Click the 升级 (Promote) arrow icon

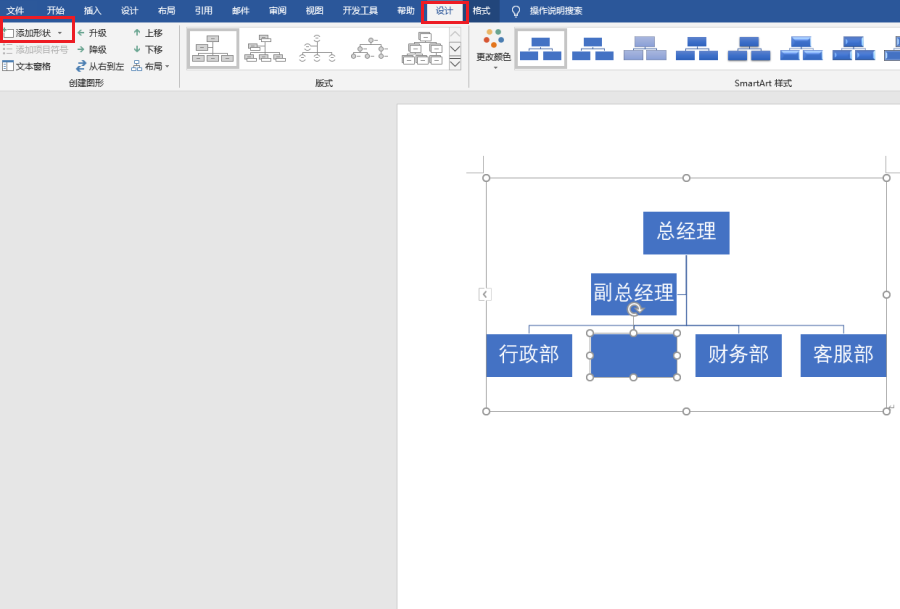[x=81, y=33]
